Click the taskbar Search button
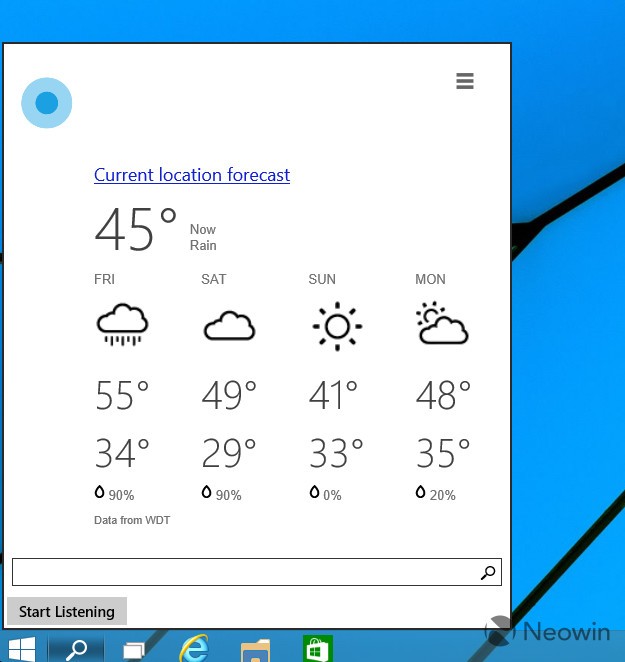The width and height of the screenshot is (625, 662). click(75, 648)
